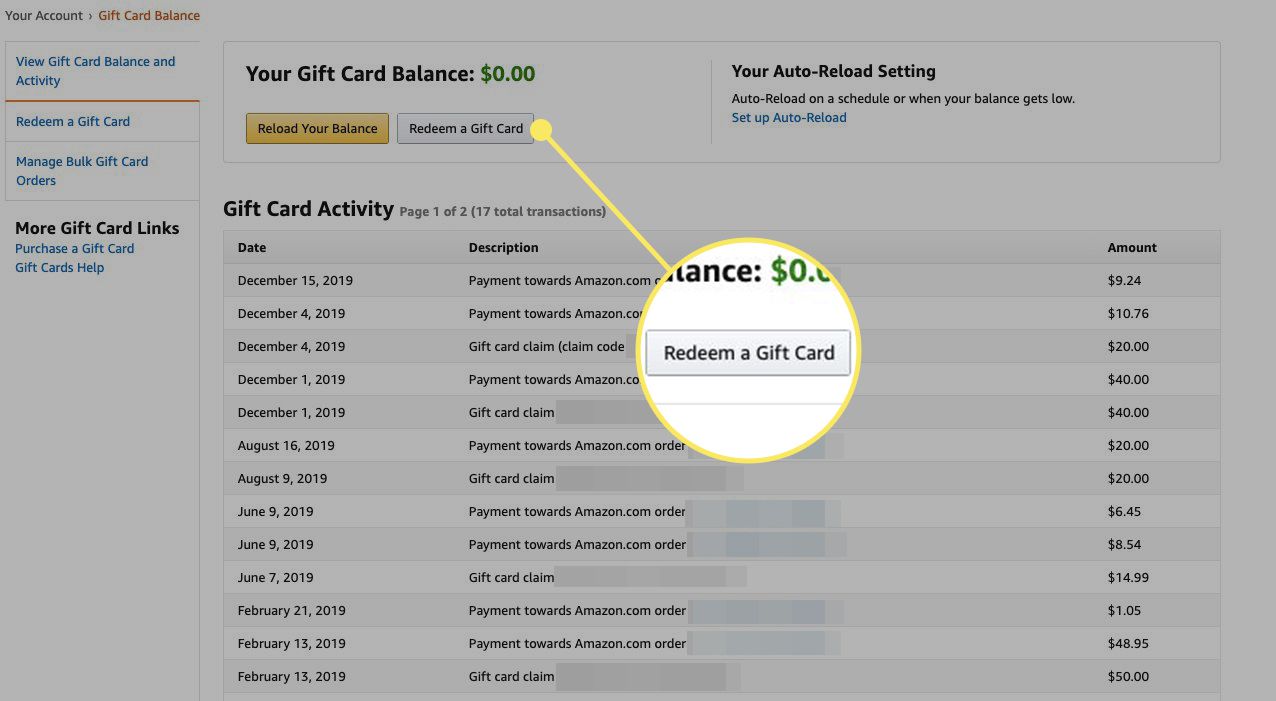Select View Gift Card Balance and Activity
This screenshot has height=701, width=1276.
[x=95, y=70]
